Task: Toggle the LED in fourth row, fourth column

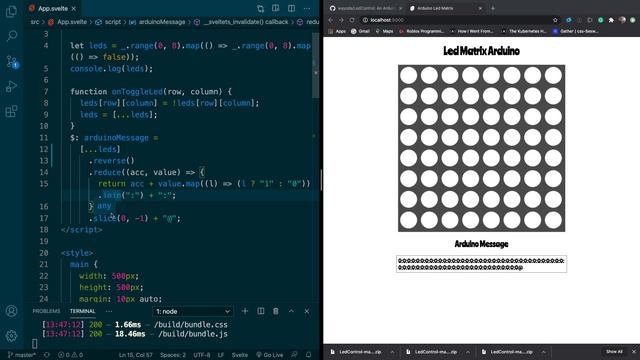Action: click(x=471, y=137)
